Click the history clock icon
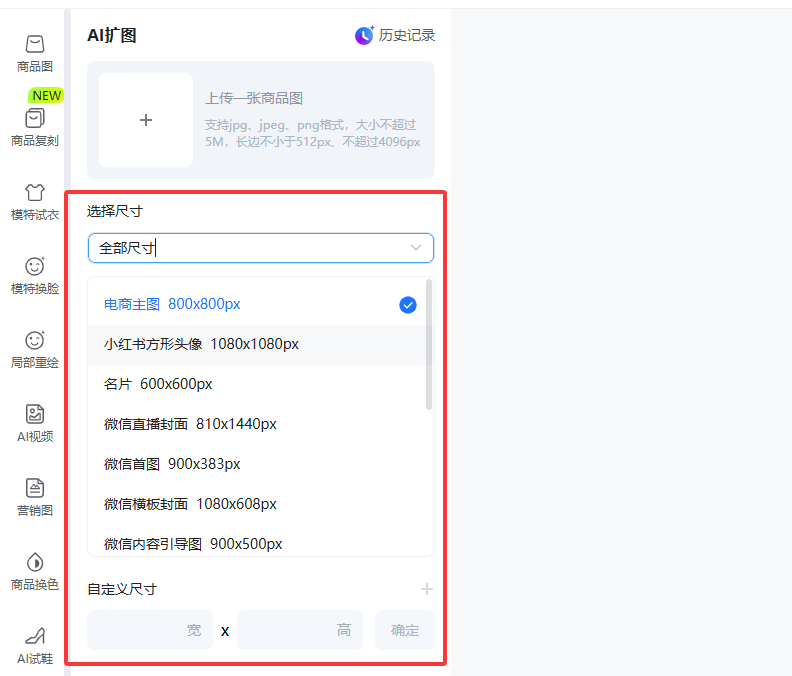Viewport: 792px width, 676px height. (364, 35)
